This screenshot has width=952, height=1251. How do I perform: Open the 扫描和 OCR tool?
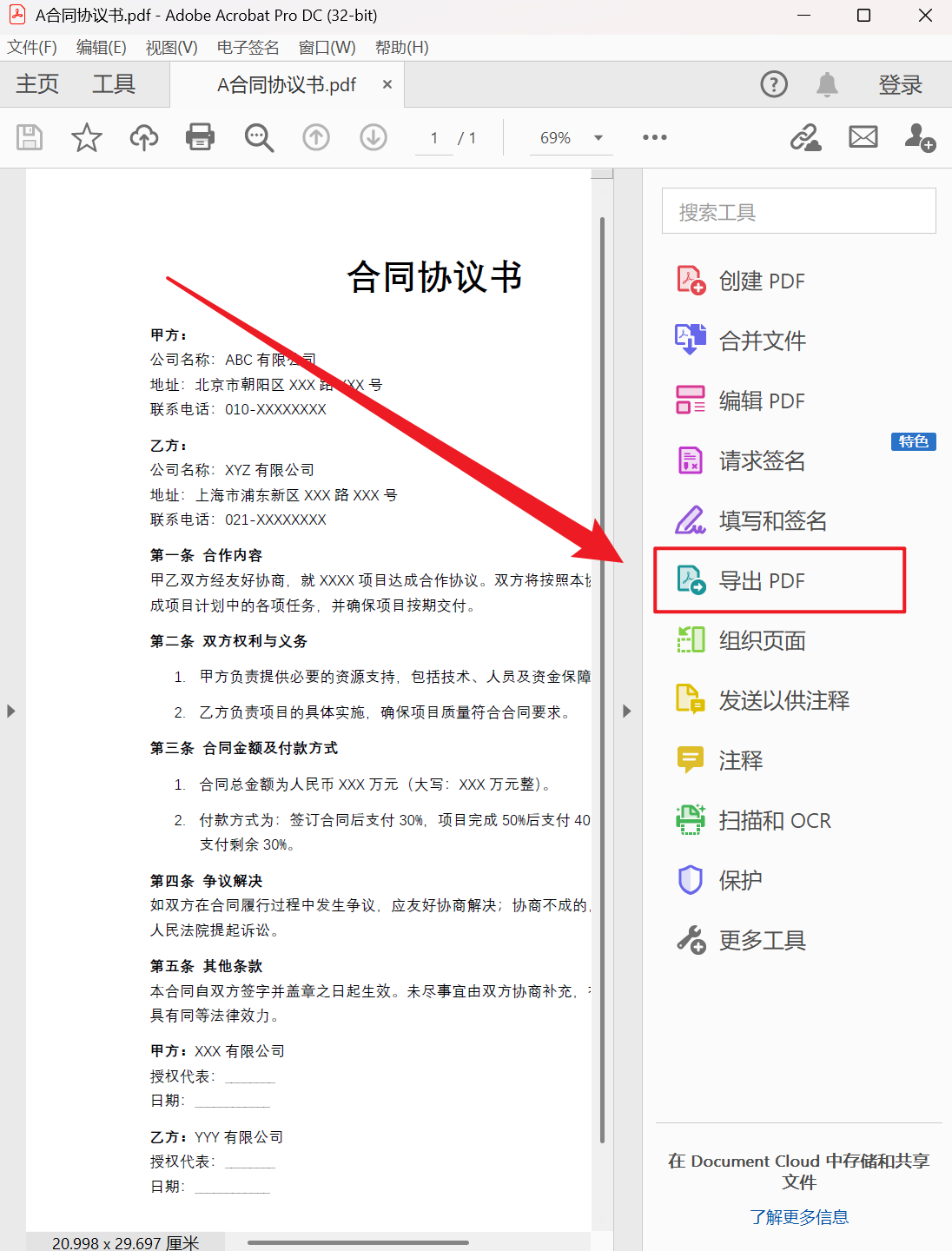776,819
